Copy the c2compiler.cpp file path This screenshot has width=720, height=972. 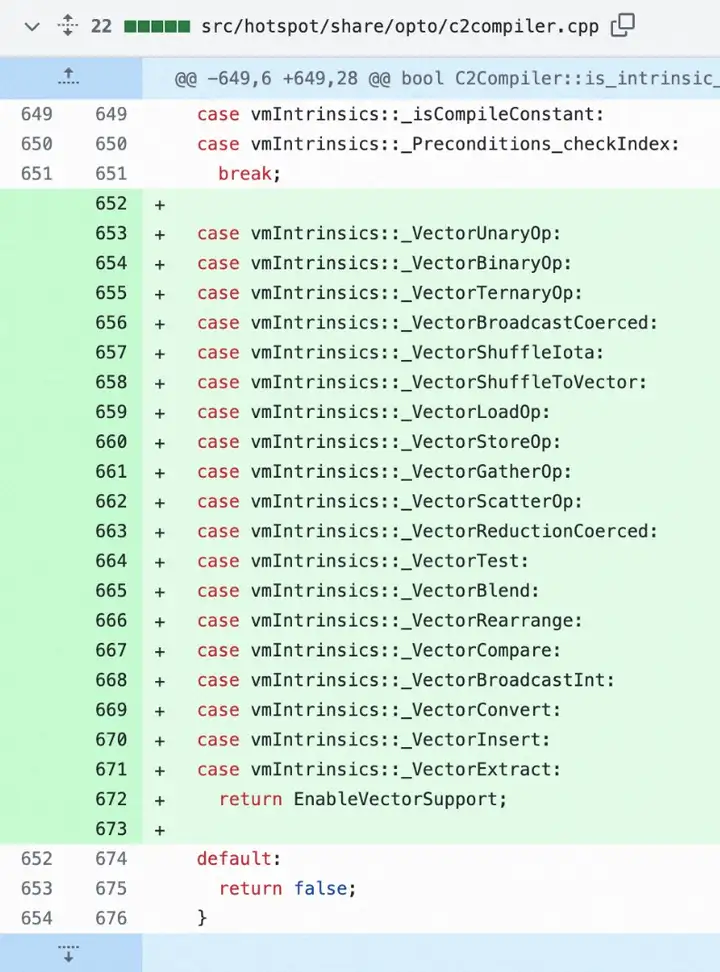(x=622, y=27)
